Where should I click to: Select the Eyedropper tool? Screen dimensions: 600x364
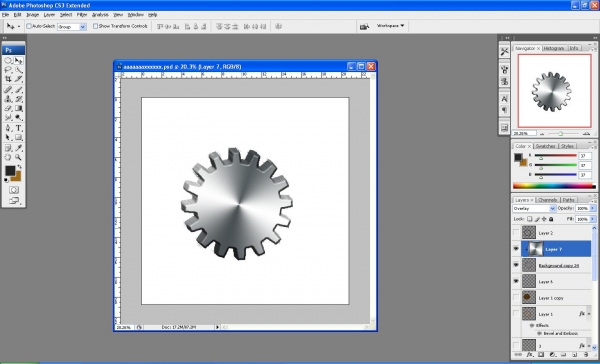click(18, 148)
